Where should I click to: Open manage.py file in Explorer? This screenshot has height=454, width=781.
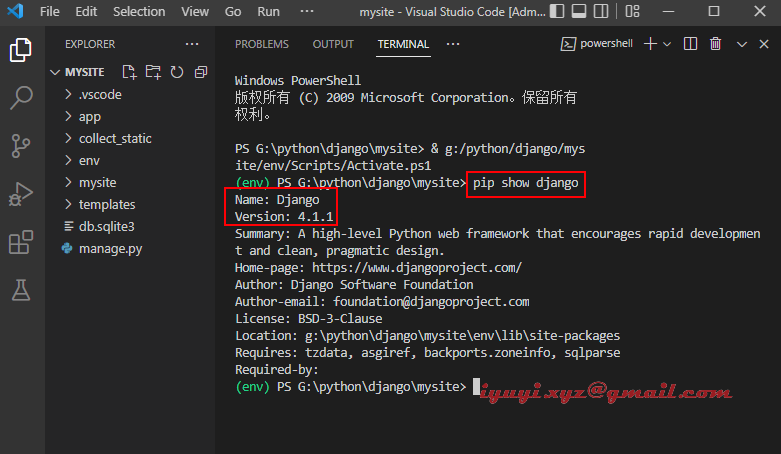tap(110, 248)
